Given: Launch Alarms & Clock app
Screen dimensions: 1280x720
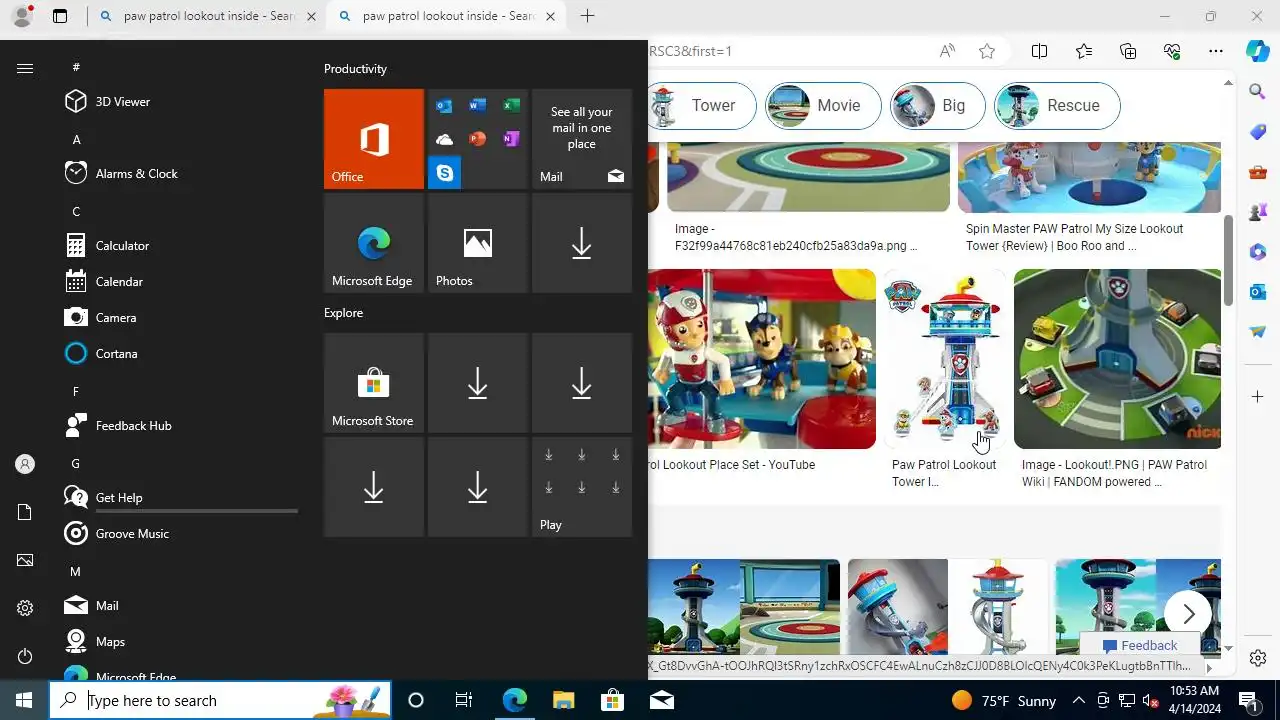Looking at the screenshot, I should (x=180, y=173).
